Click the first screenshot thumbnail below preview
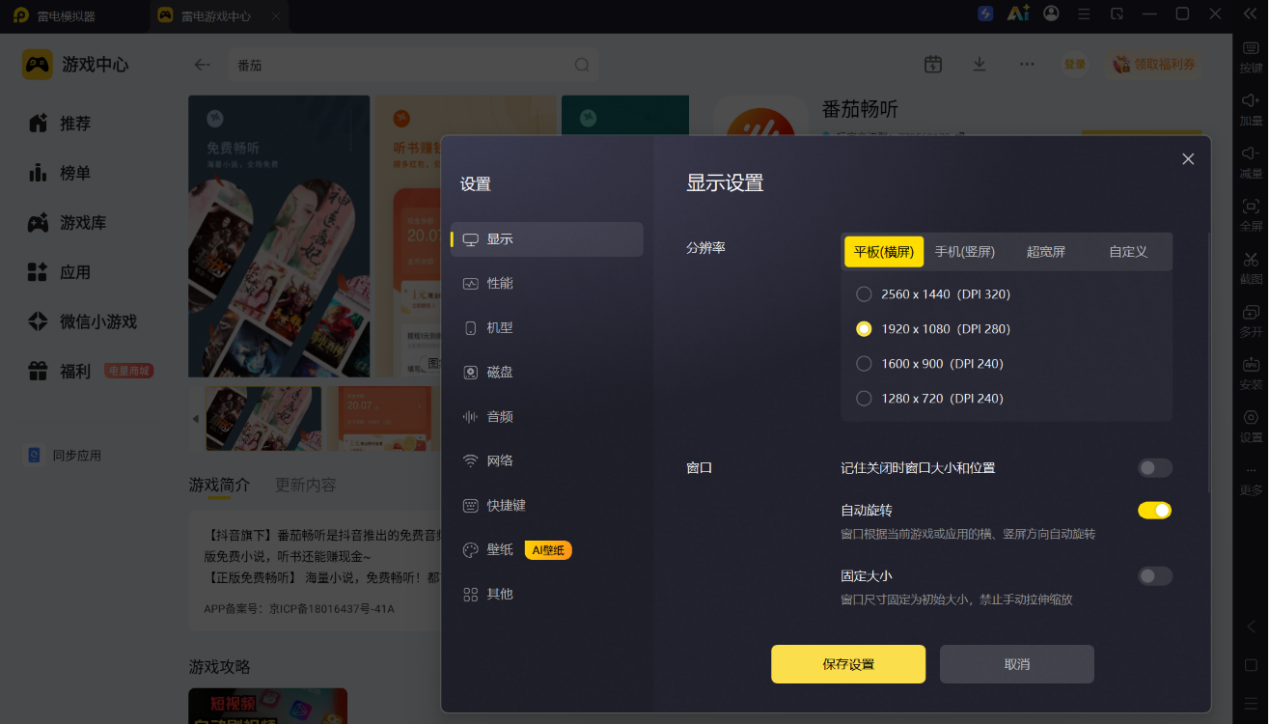Image resolution: width=1269 pixels, height=724 pixels. (x=263, y=418)
